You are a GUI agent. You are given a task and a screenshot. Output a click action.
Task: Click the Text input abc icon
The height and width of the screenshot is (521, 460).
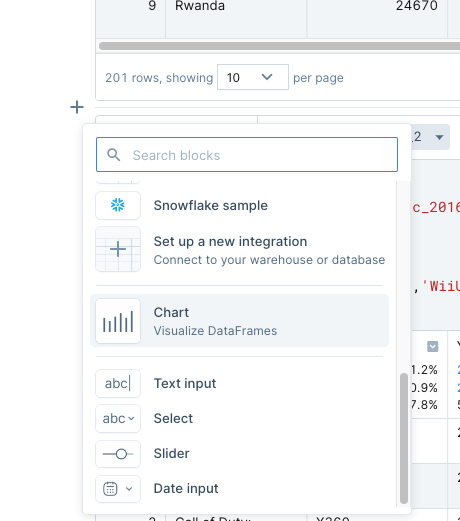(118, 383)
